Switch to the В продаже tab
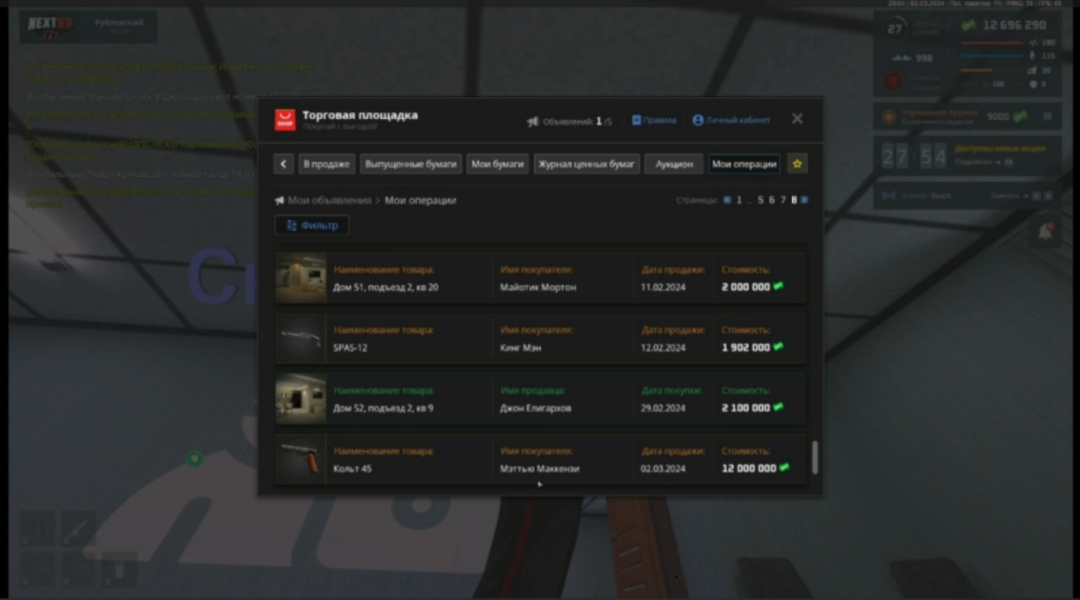 (x=326, y=164)
